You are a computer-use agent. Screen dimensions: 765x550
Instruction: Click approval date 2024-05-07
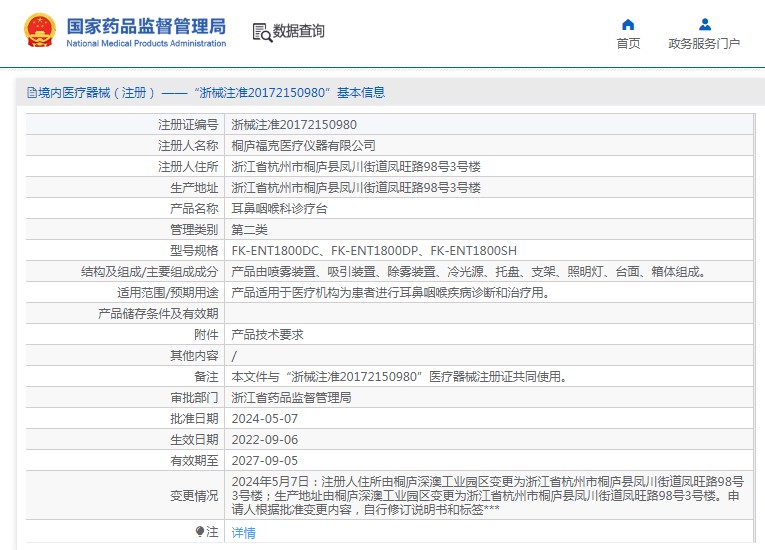(x=264, y=418)
